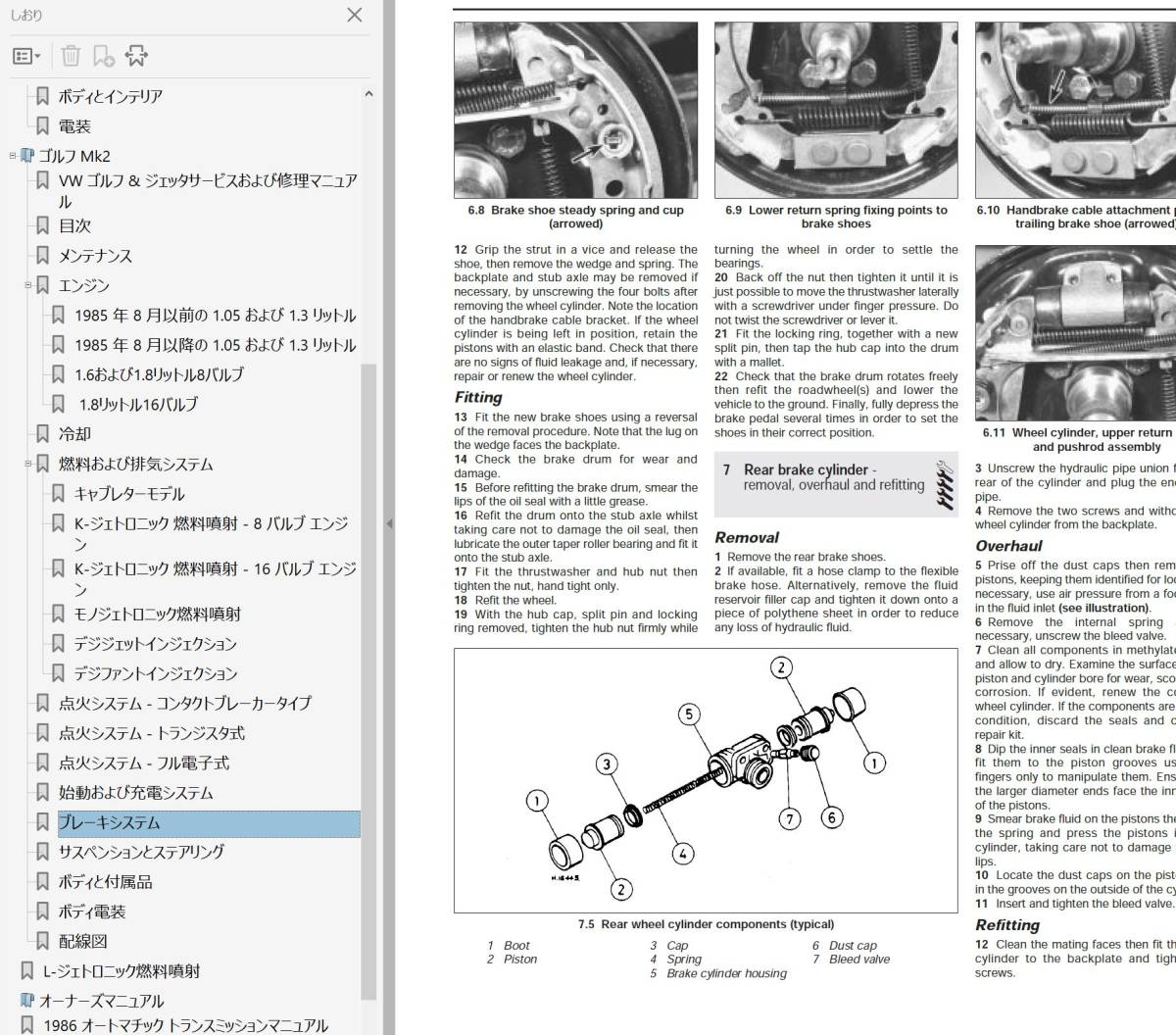The width and height of the screenshot is (1176, 1035).
Task: Open the bookmark options menu
Action: [26, 56]
